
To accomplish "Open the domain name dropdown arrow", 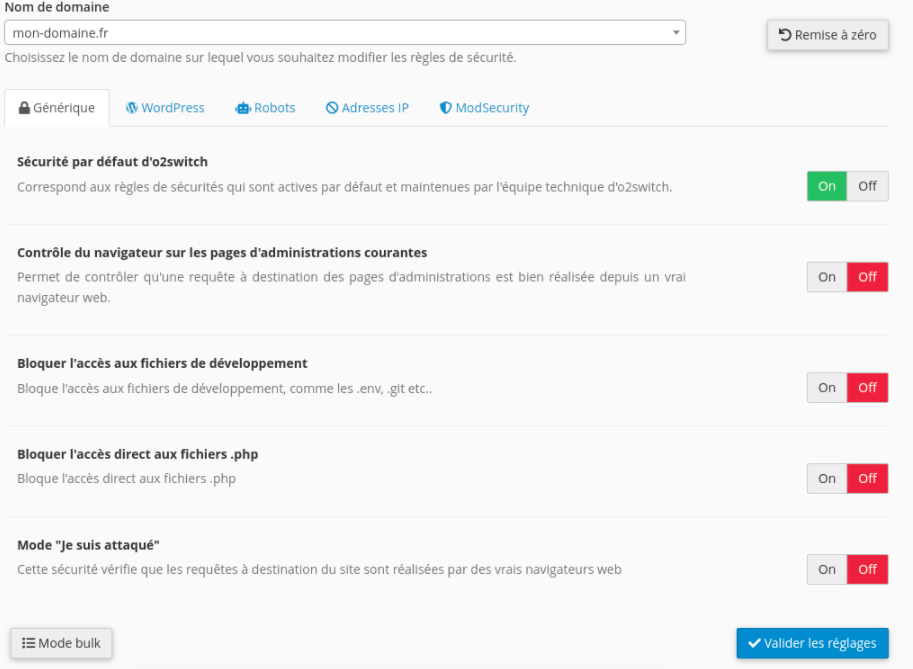I will click(676, 33).
